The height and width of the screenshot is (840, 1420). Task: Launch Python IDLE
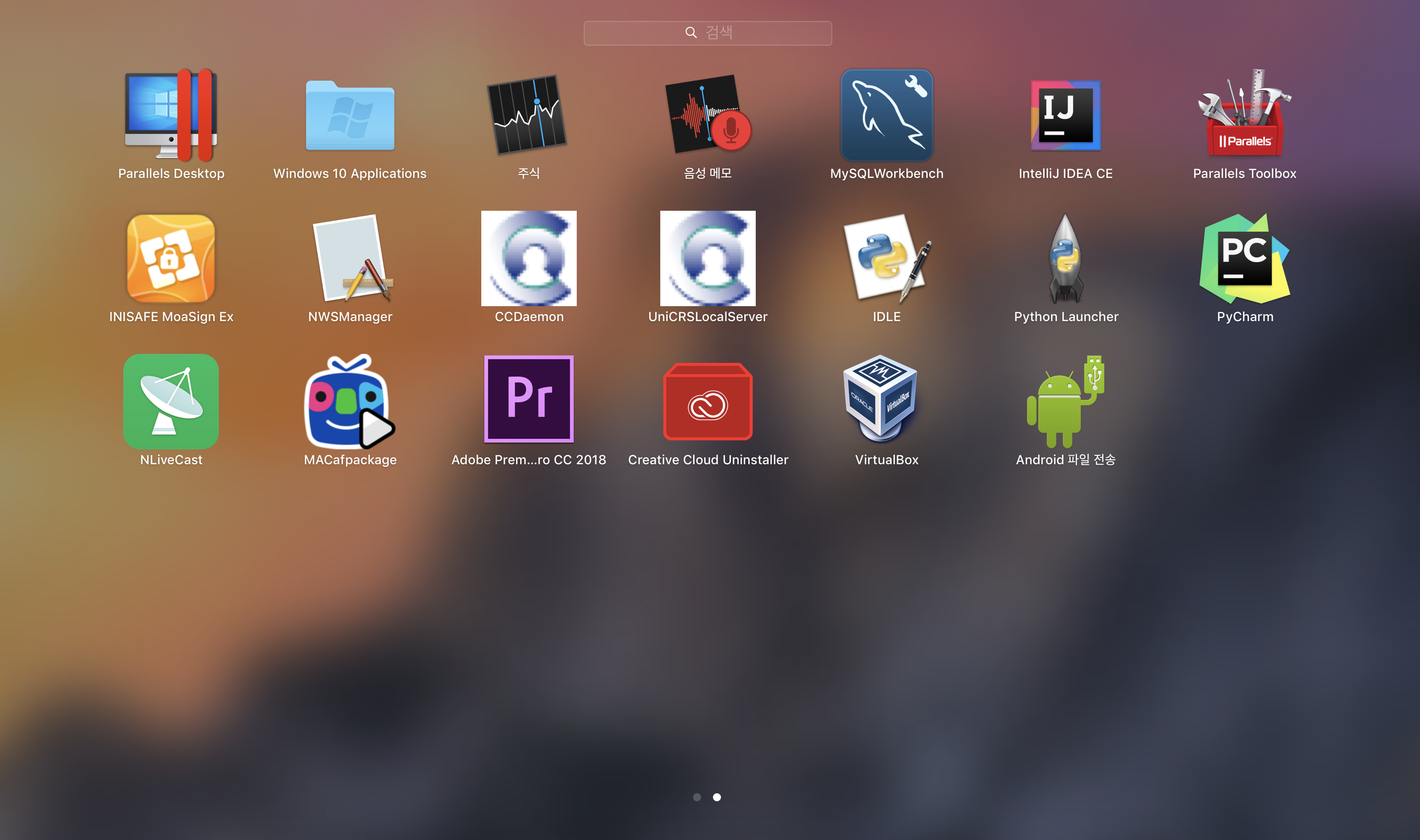(886, 258)
